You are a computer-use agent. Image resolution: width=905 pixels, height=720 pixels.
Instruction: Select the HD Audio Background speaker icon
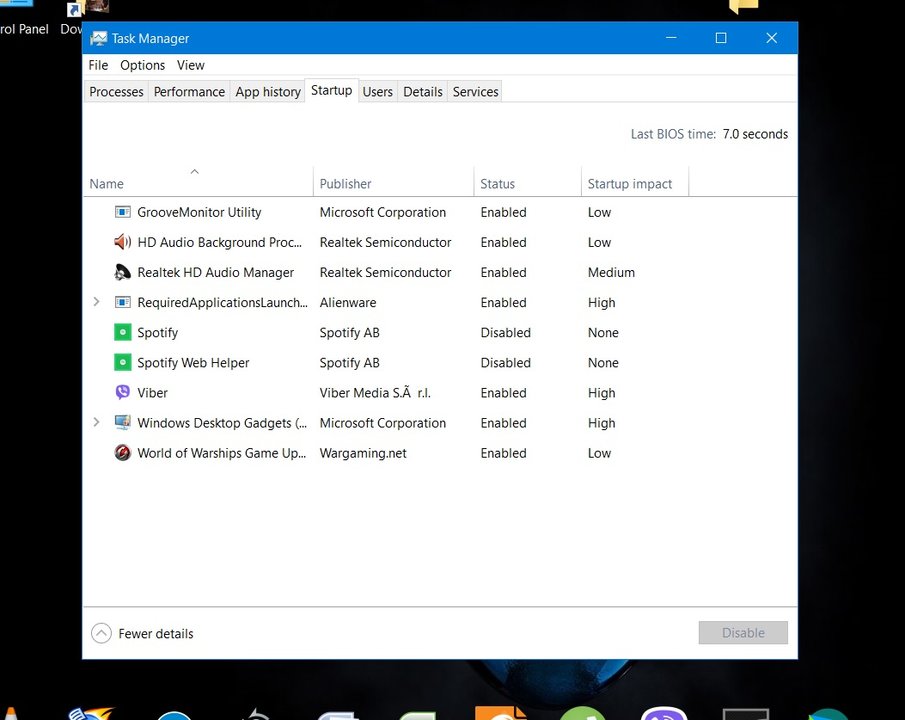coord(123,242)
